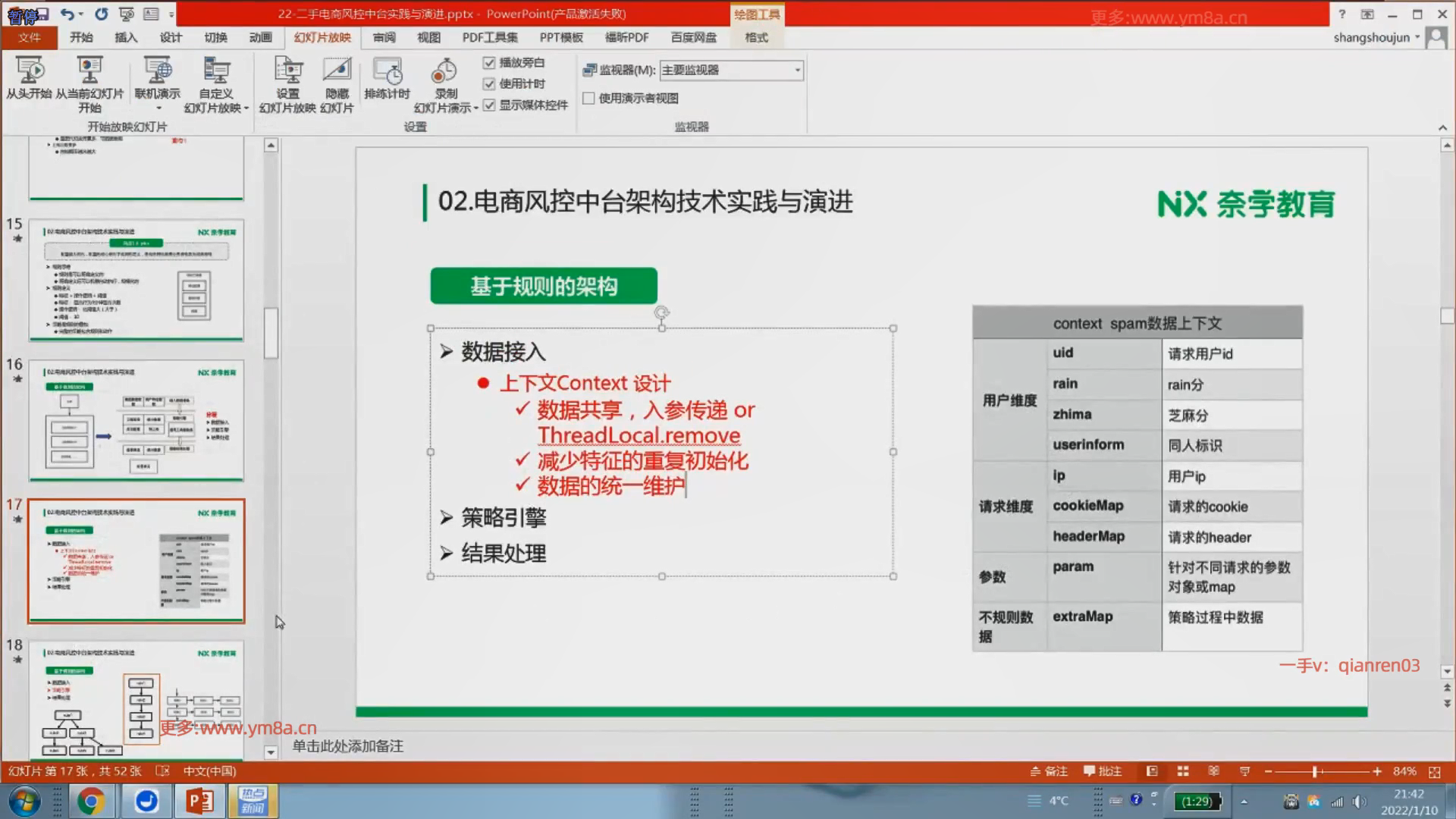
Task: Open the Transitions (切换) ribbon tab
Action: (215, 37)
